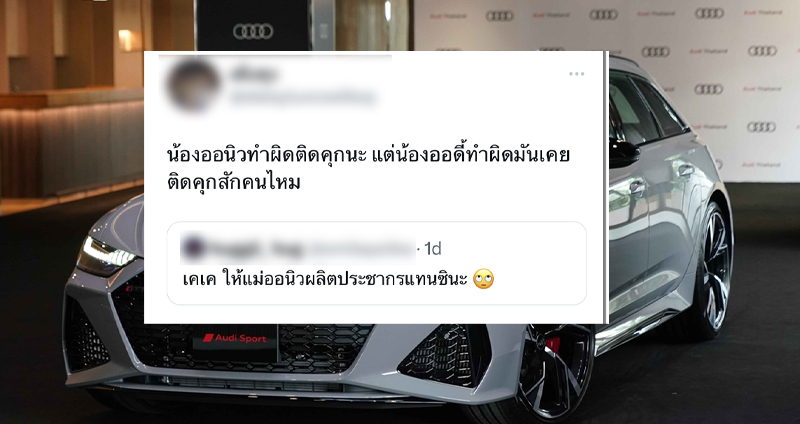Click the small blurred avatar in the quoted tweet

[x=193, y=248]
